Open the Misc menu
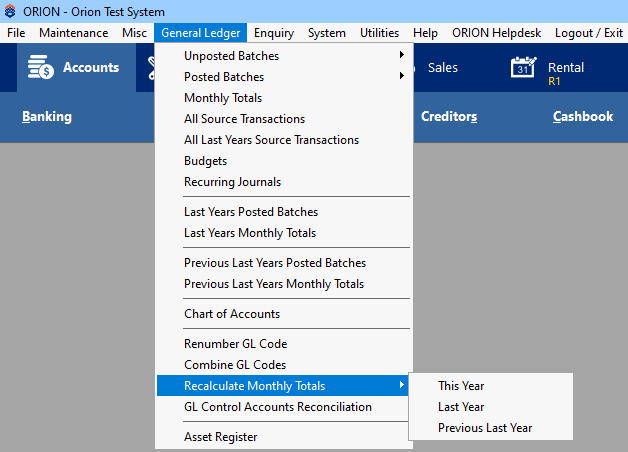 click(135, 33)
